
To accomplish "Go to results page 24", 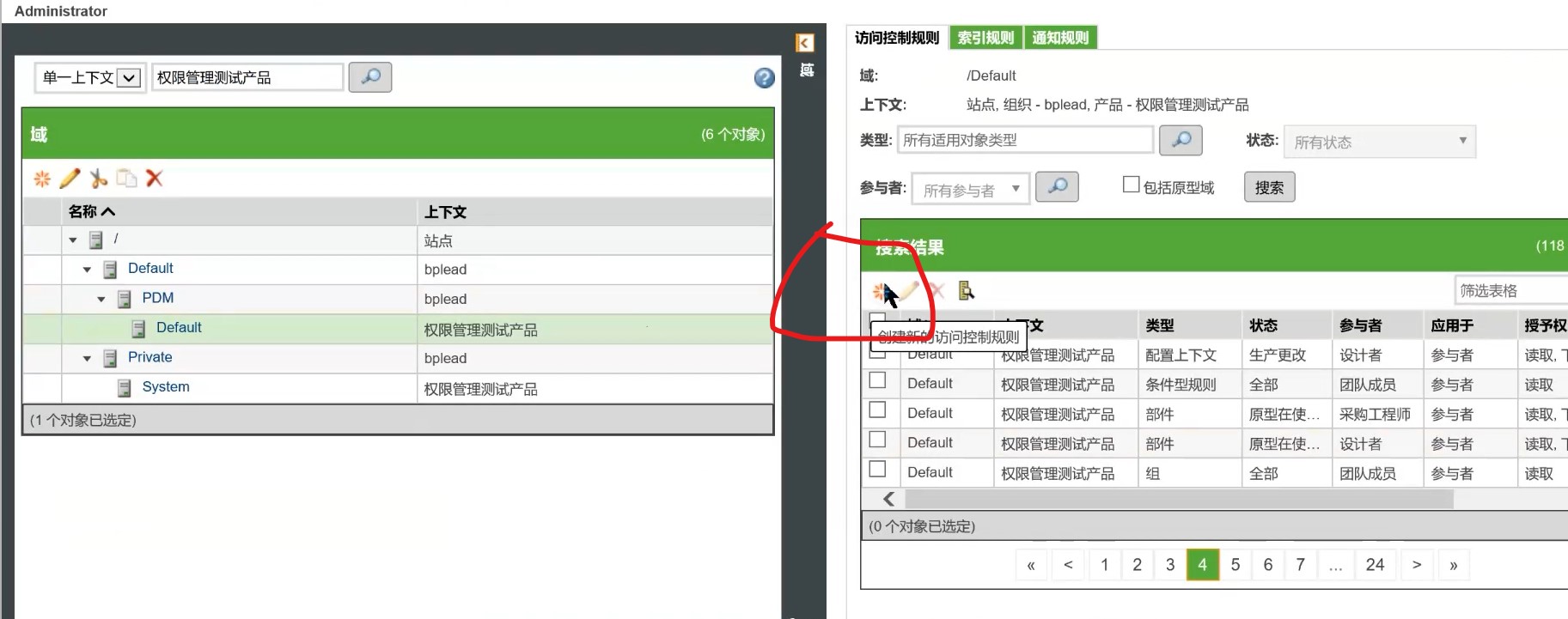I will (1375, 565).
